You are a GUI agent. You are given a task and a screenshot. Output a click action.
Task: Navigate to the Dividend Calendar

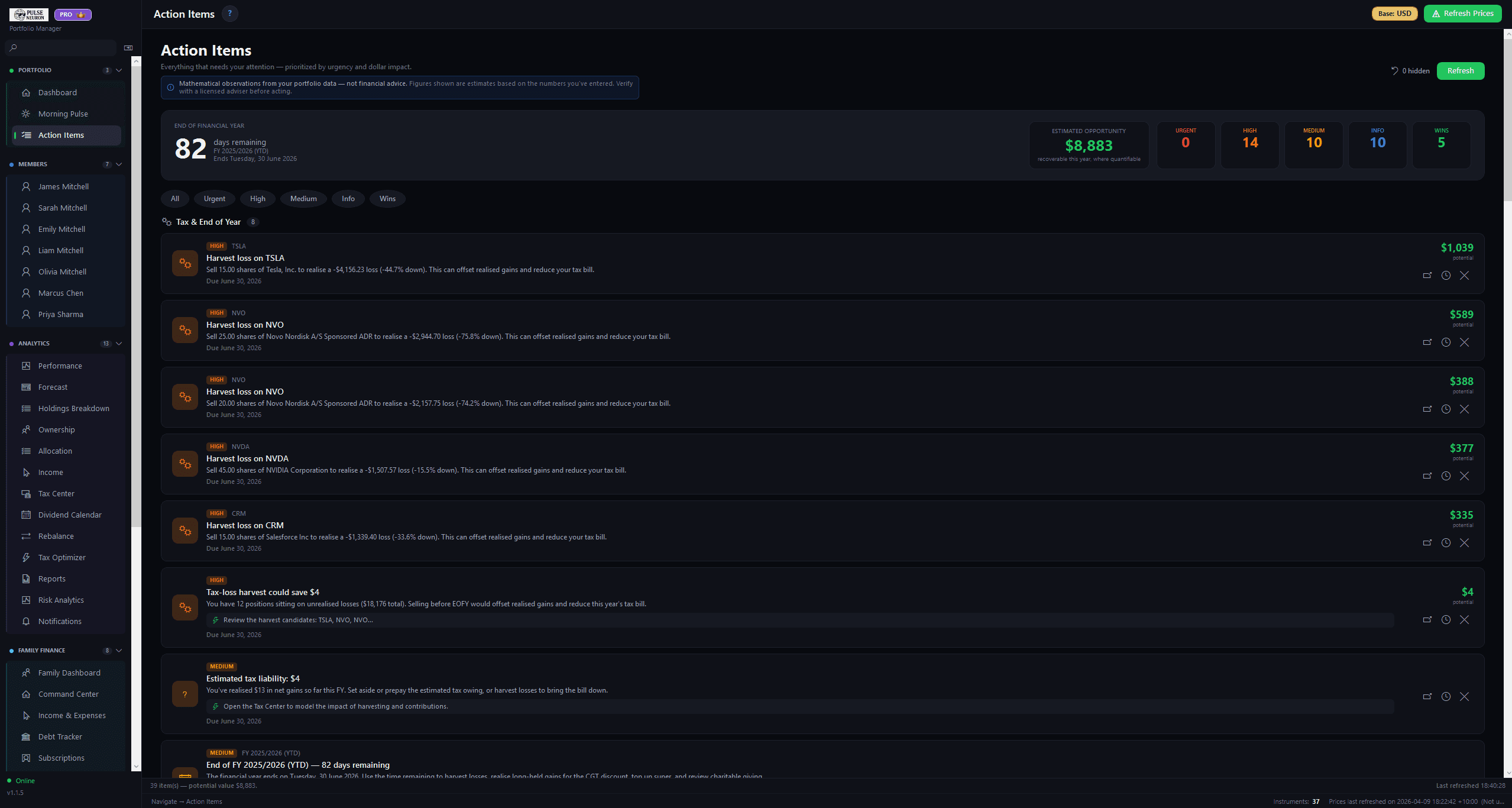[69, 515]
